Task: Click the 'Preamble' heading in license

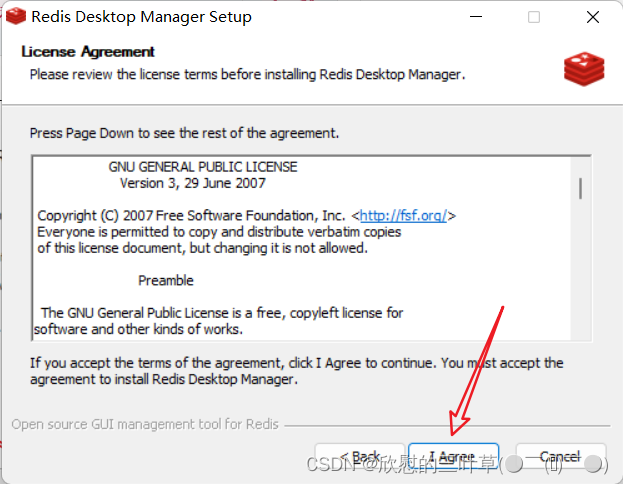Action: (x=166, y=281)
